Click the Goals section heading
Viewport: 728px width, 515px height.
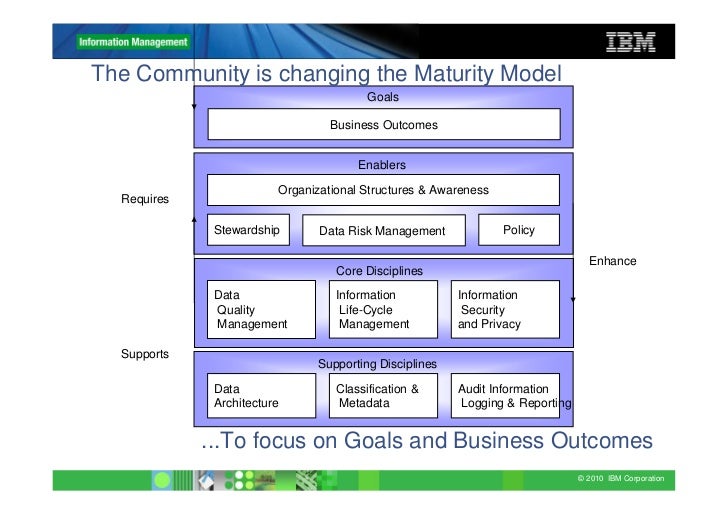pyautogui.click(x=383, y=97)
